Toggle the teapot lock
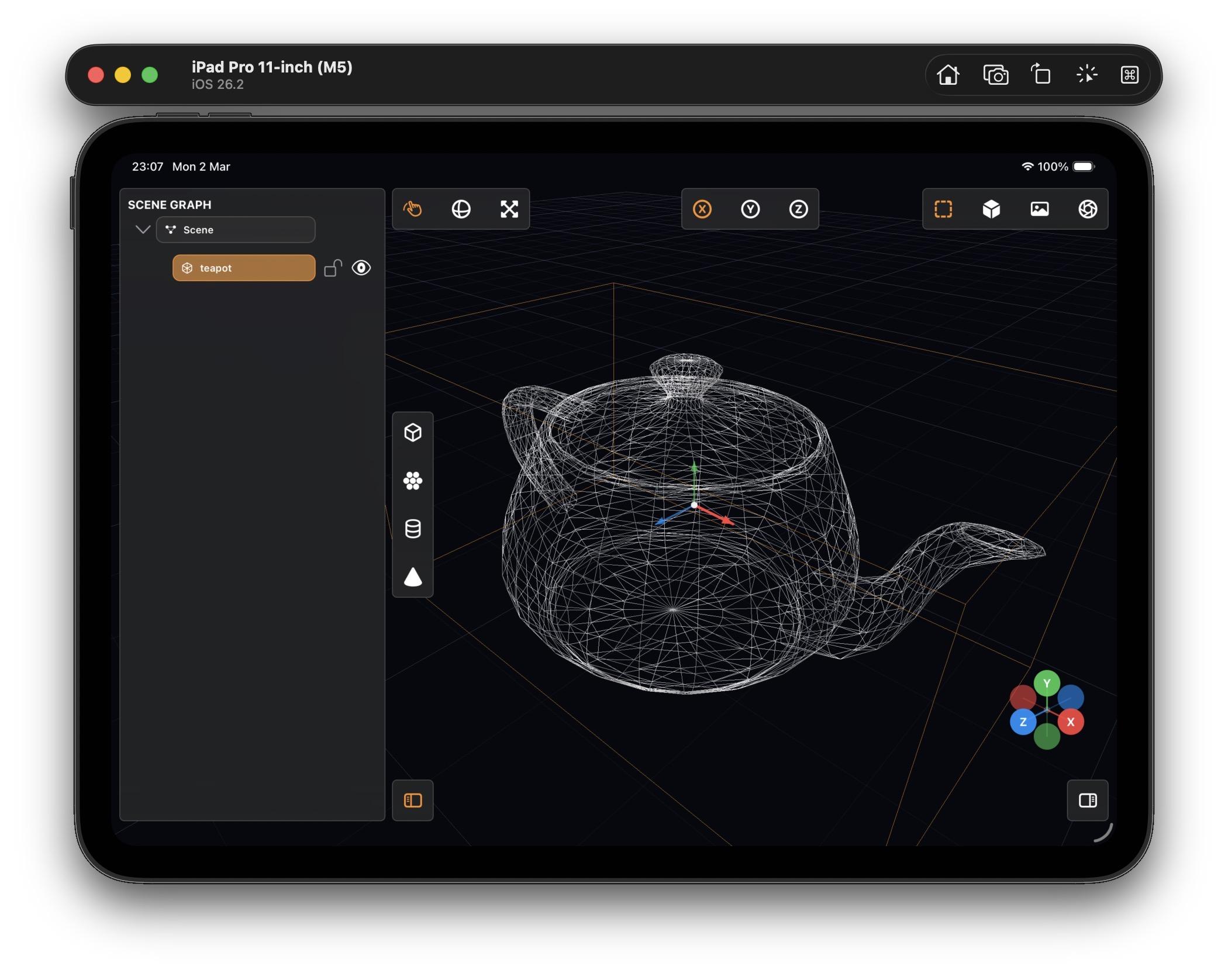 click(333, 268)
